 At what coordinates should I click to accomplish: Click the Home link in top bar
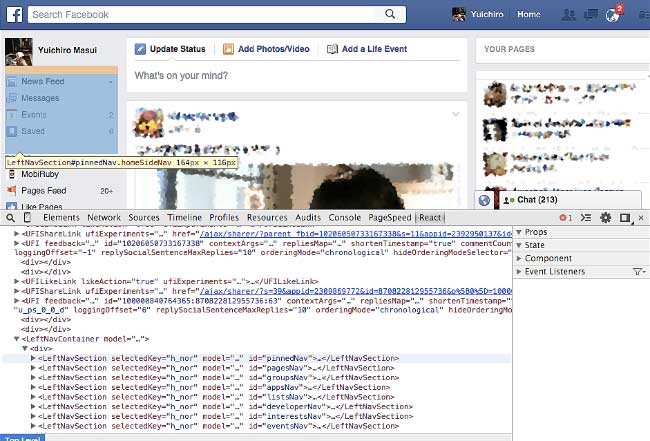529,15
